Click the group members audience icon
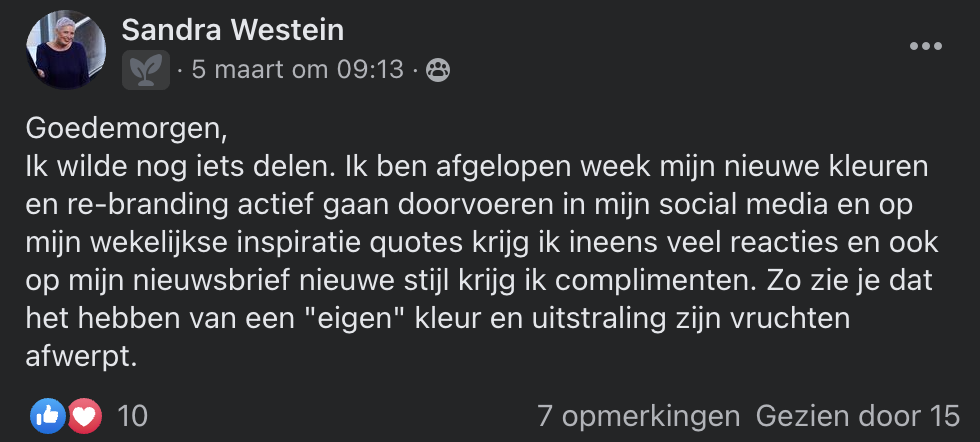980x442 pixels. point(438,70)
